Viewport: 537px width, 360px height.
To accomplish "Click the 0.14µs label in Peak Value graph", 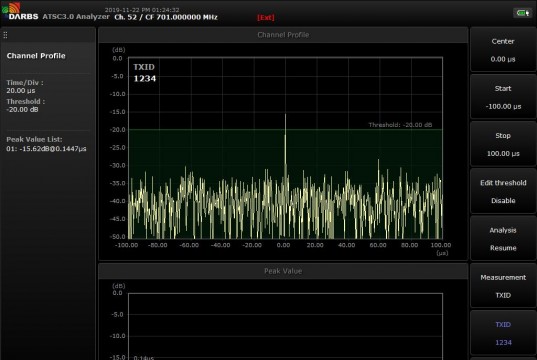I will (x=143, y=357).
